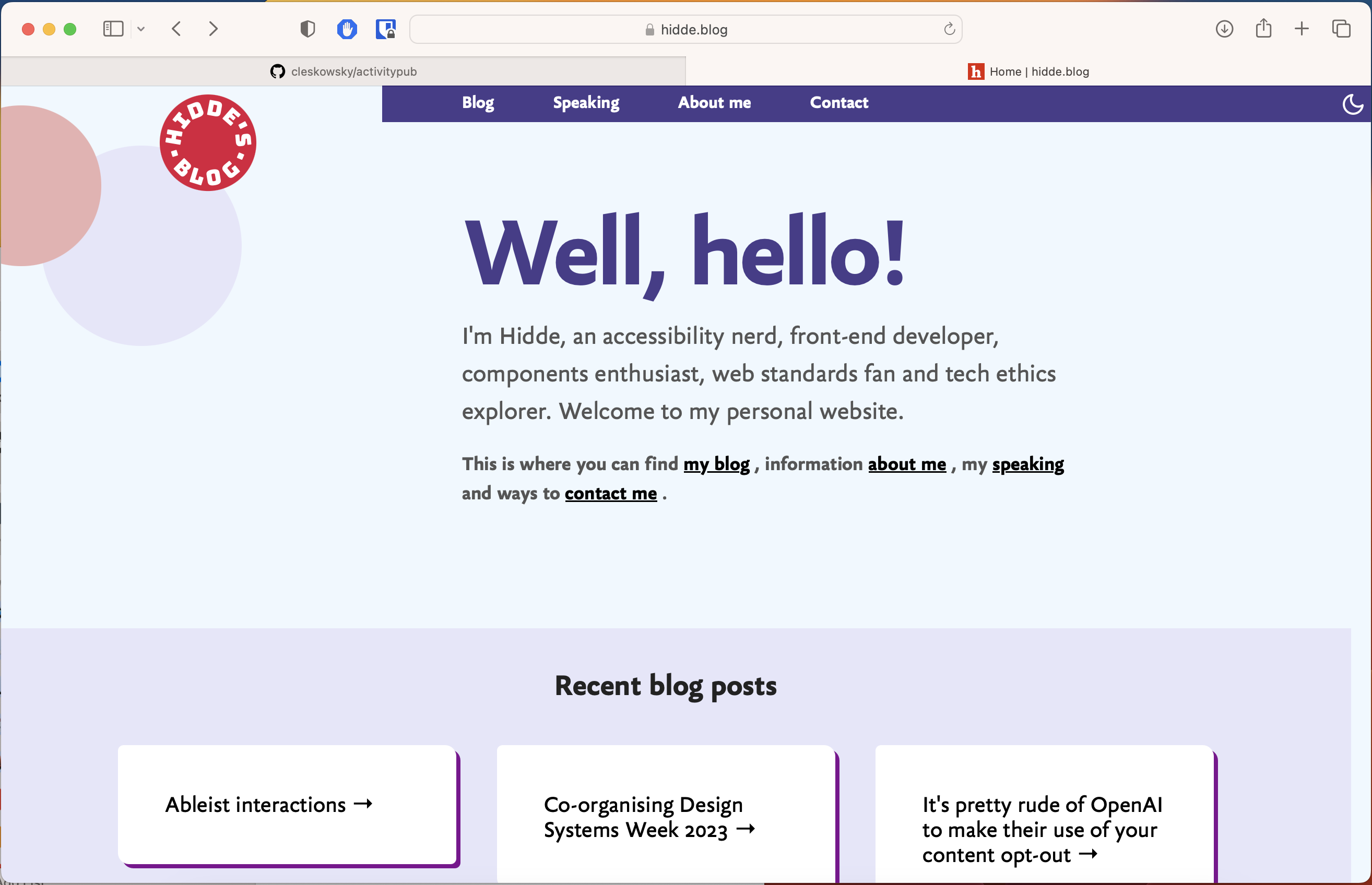Go back to the previous page
1372x885 pixels.
pos(176,29)
